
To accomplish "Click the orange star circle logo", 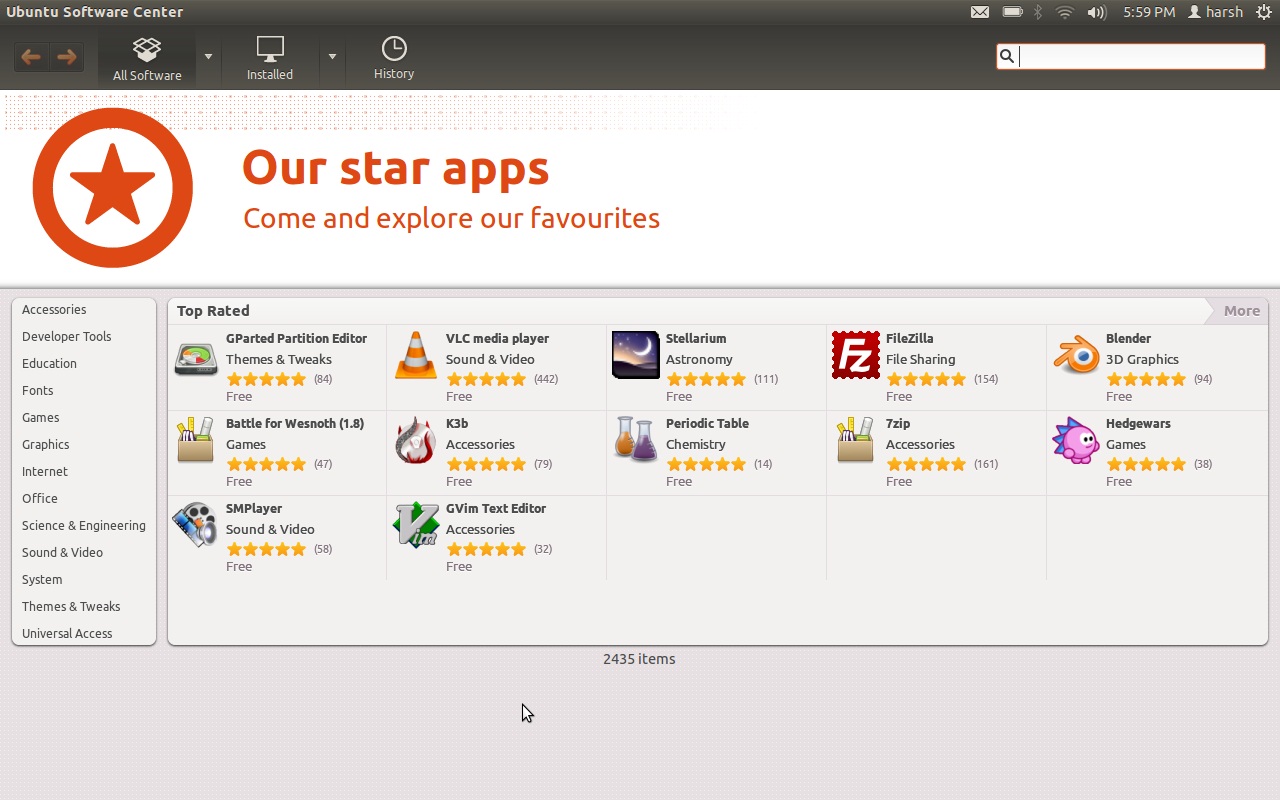I will pos(113,188).
